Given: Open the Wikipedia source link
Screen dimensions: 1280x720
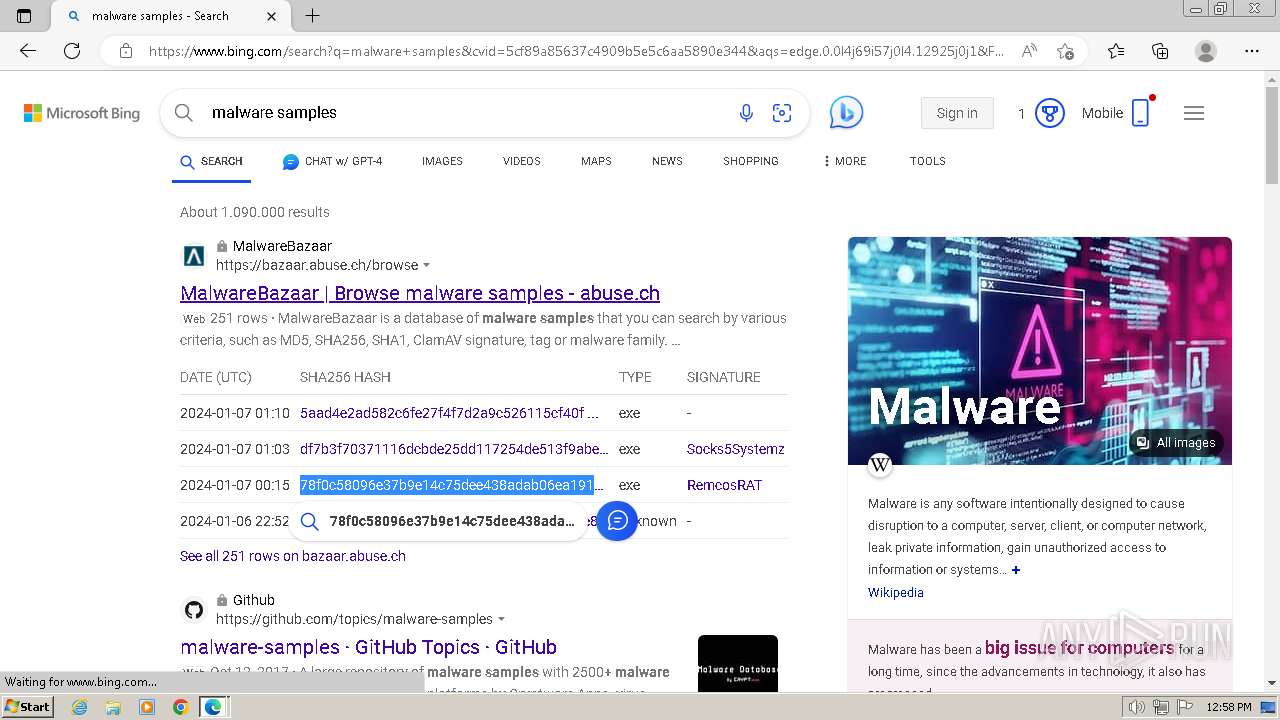Looking at the screenshot, I should 896,593.
